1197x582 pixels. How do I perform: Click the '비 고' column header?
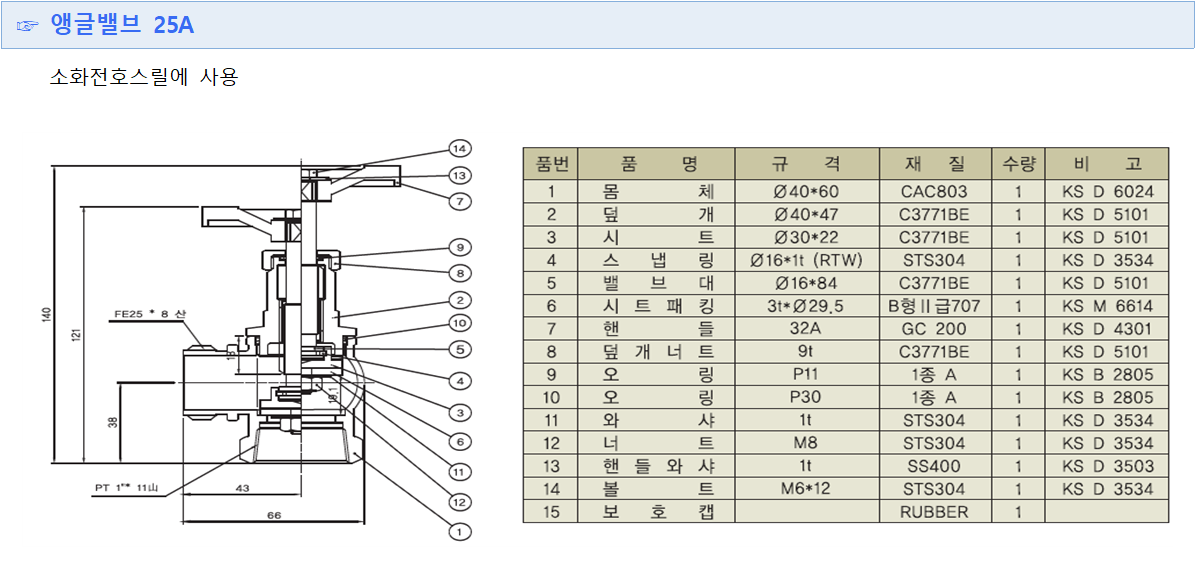[1107, 163]
